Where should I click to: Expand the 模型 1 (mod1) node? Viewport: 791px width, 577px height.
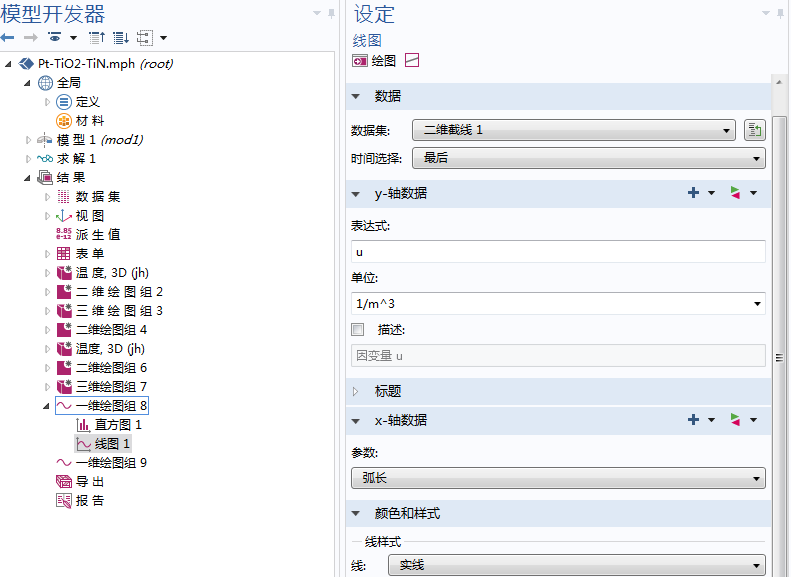(x=28, y=140)
